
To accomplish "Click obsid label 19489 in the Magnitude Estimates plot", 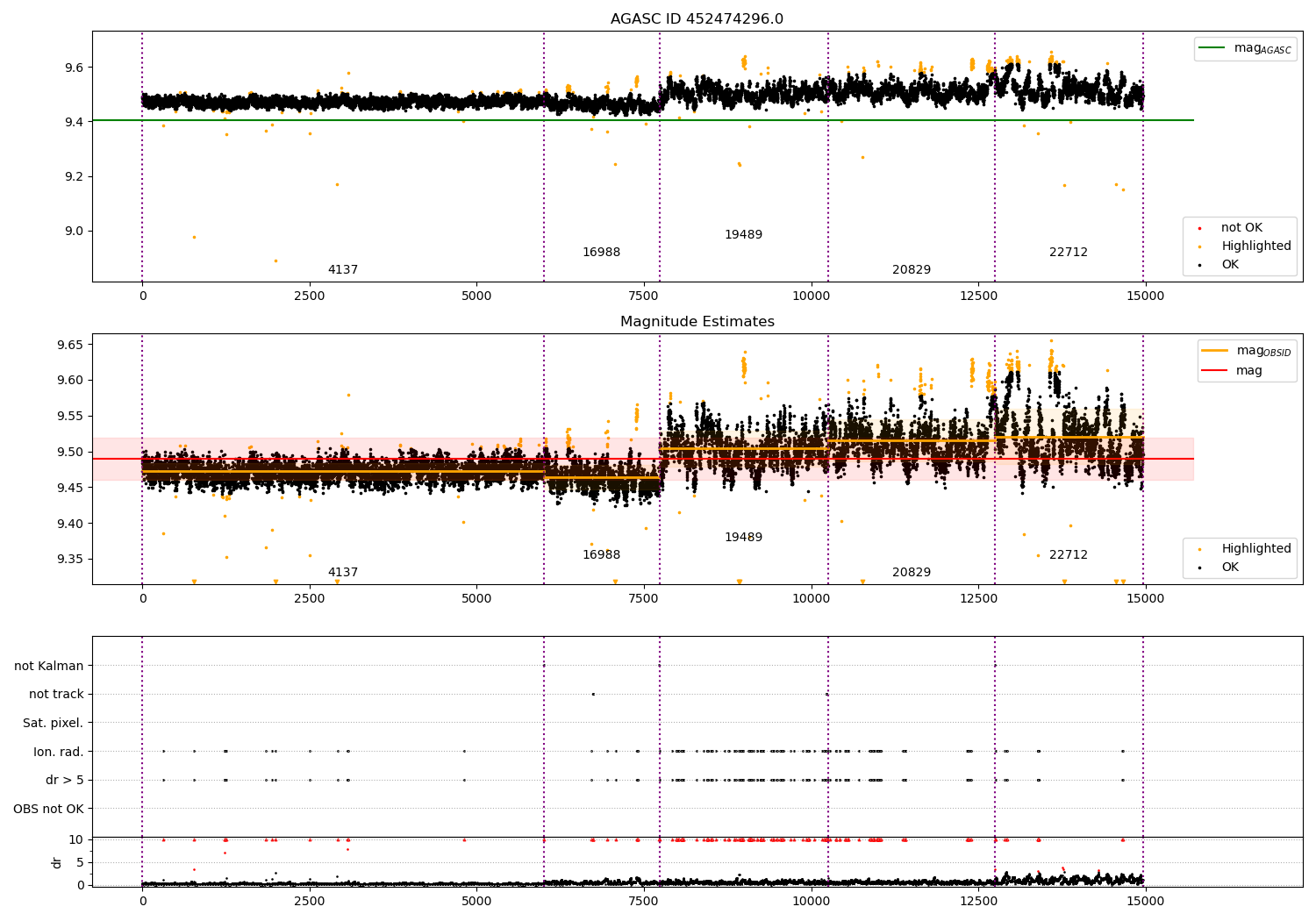I will (x=743, y=538).
